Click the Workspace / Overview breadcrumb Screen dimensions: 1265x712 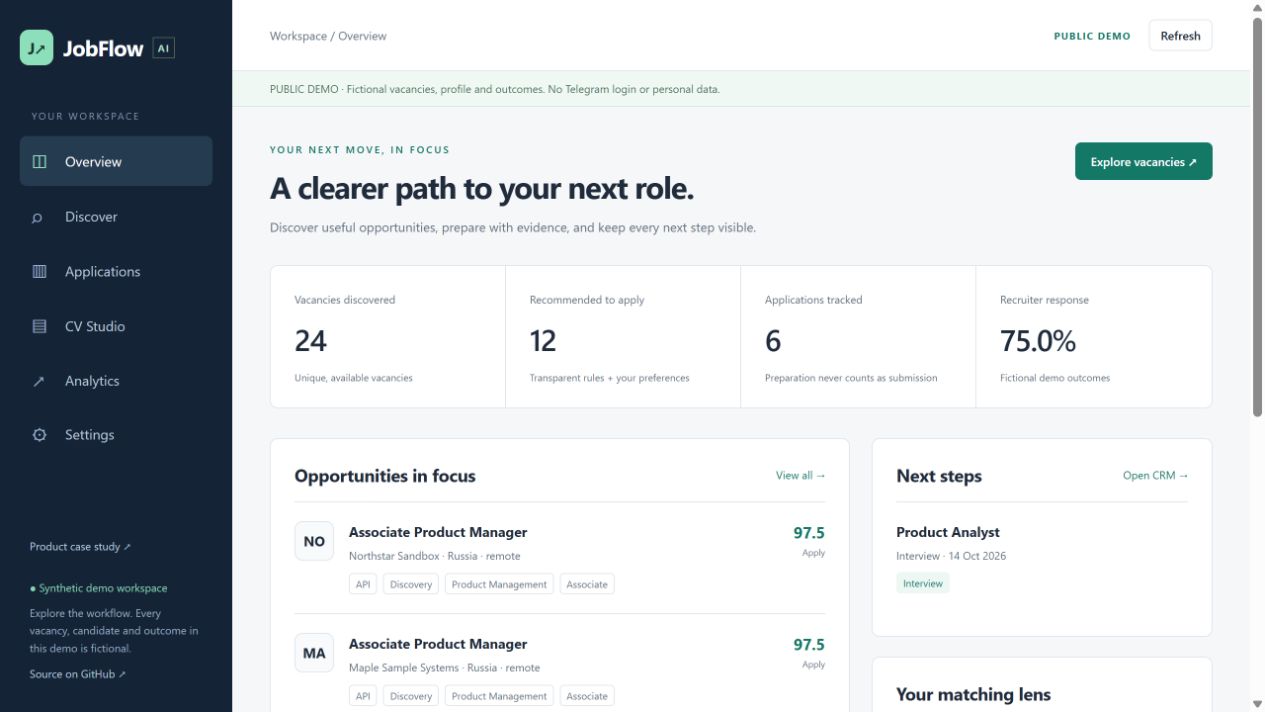[x=328, y=36]
